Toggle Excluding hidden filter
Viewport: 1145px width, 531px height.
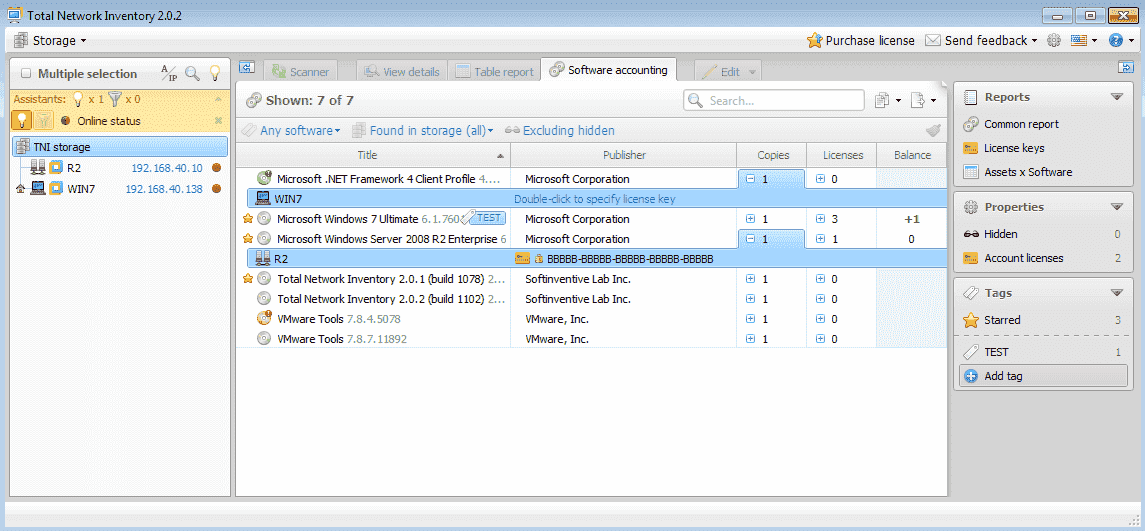559,131
